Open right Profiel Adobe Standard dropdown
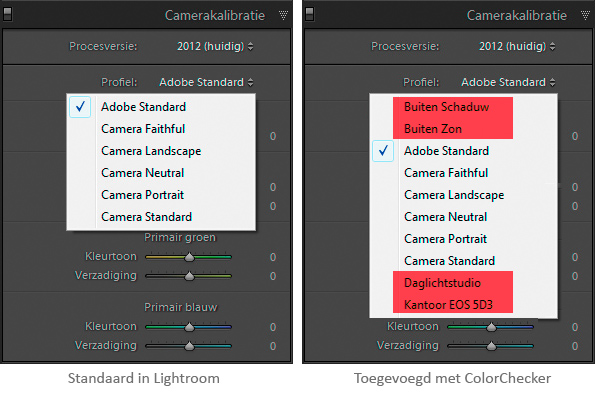The width and height of the screenshot is (595, 393). click(508, 82)
